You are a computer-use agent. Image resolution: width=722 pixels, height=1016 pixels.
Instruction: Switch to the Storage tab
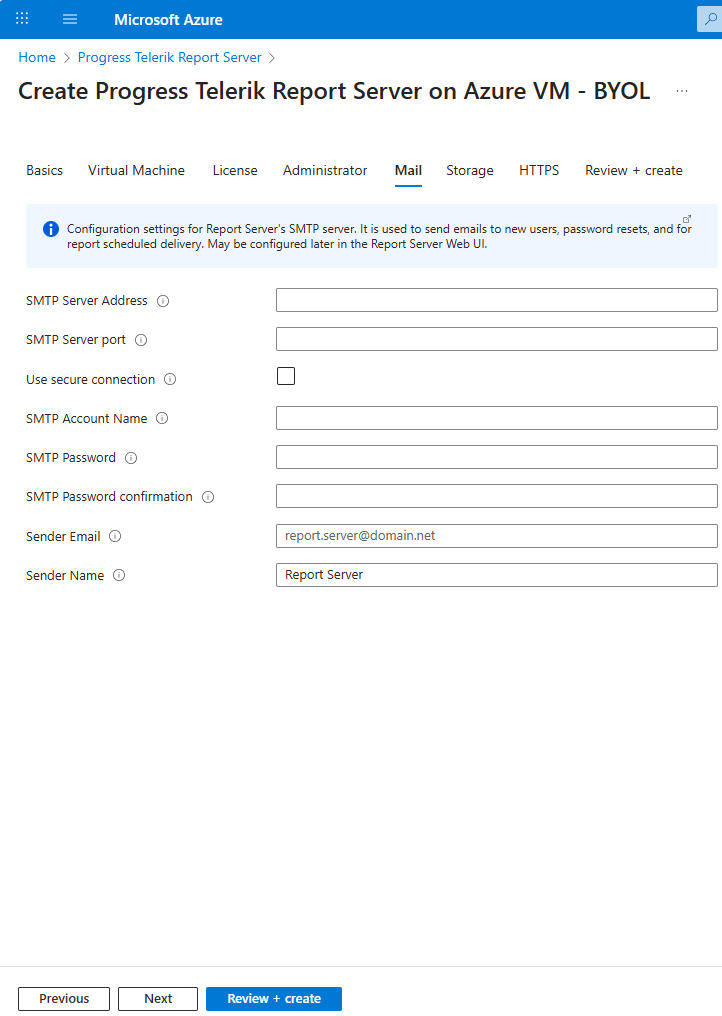[x=470, y=170]
